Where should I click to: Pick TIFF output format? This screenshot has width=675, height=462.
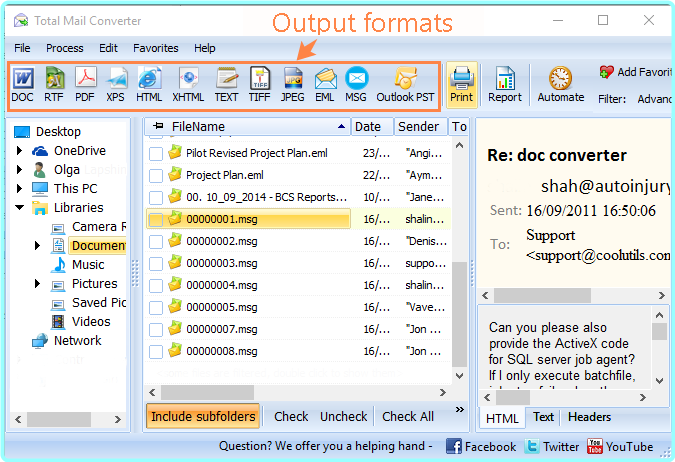[260, 85]
